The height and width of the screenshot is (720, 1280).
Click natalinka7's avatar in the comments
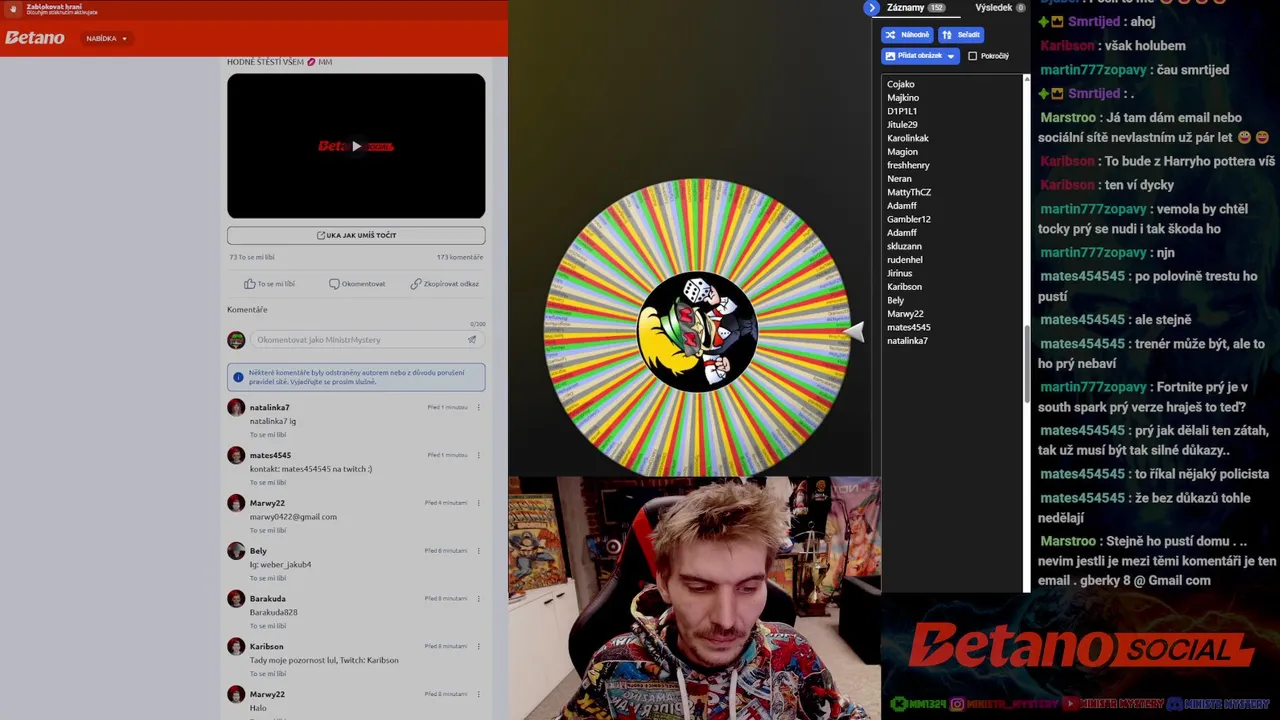point(236,408)
